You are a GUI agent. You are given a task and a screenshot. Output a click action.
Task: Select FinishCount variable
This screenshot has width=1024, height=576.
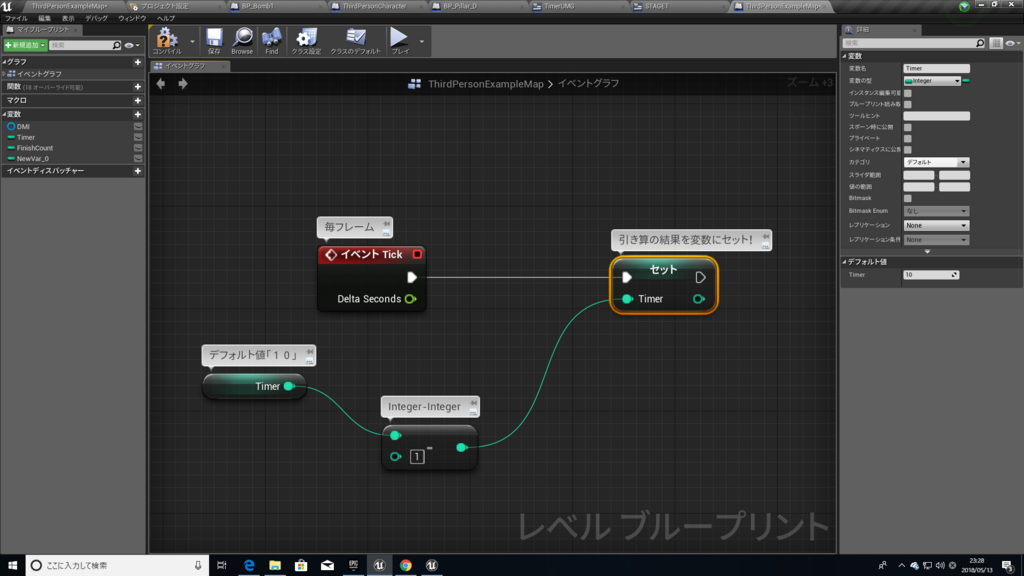coord(35,148)
